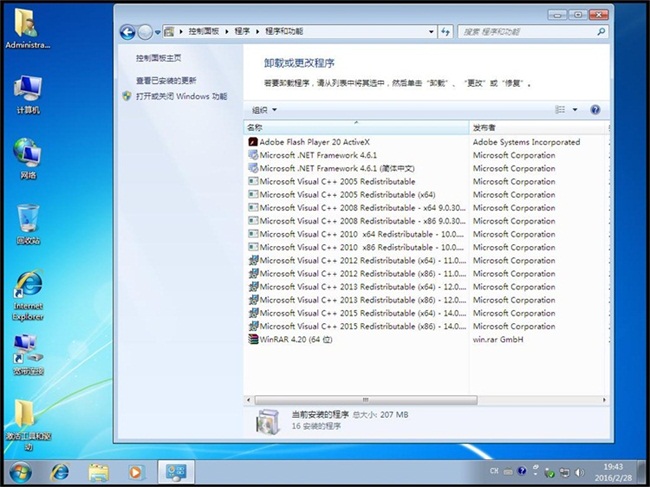Viewport: 650px width, 487px height.
Task: Open the 宽带连接 desktop shortcut
Action: coord(28,355)
